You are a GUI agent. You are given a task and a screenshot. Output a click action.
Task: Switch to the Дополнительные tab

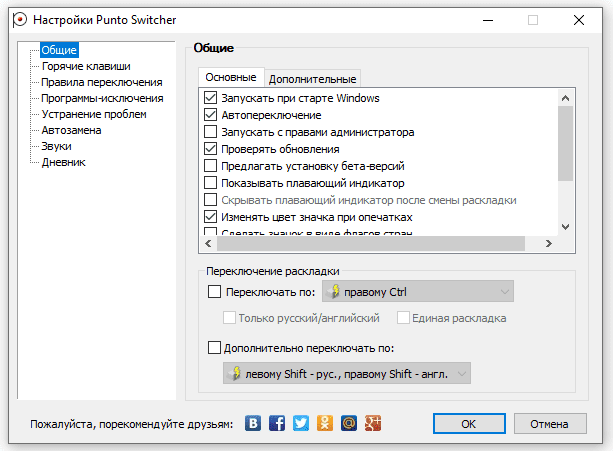tap(312, 78)
